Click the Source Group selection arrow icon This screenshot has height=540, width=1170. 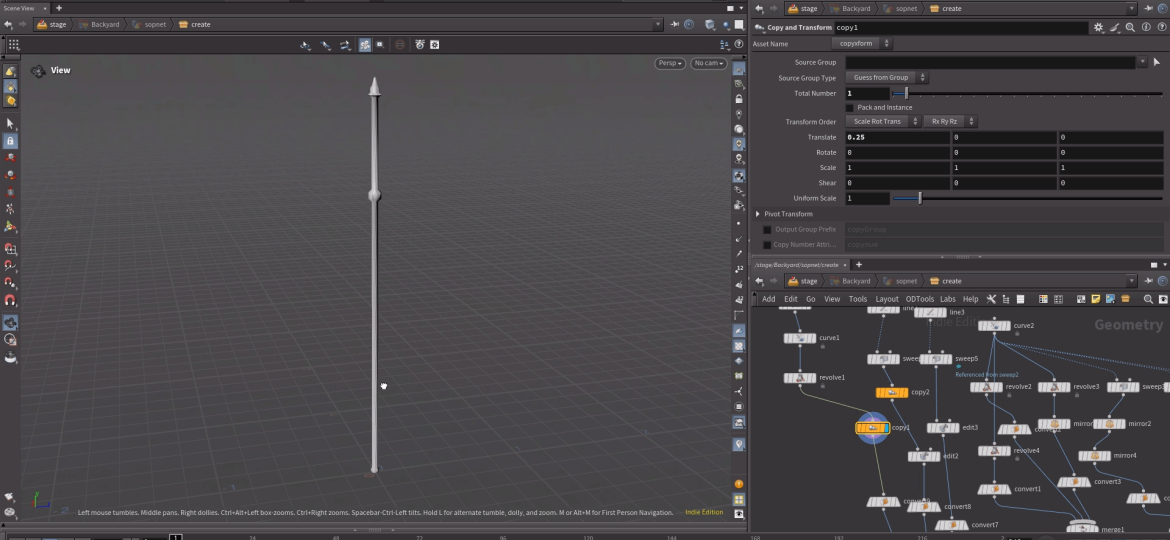pos(1156,62)
